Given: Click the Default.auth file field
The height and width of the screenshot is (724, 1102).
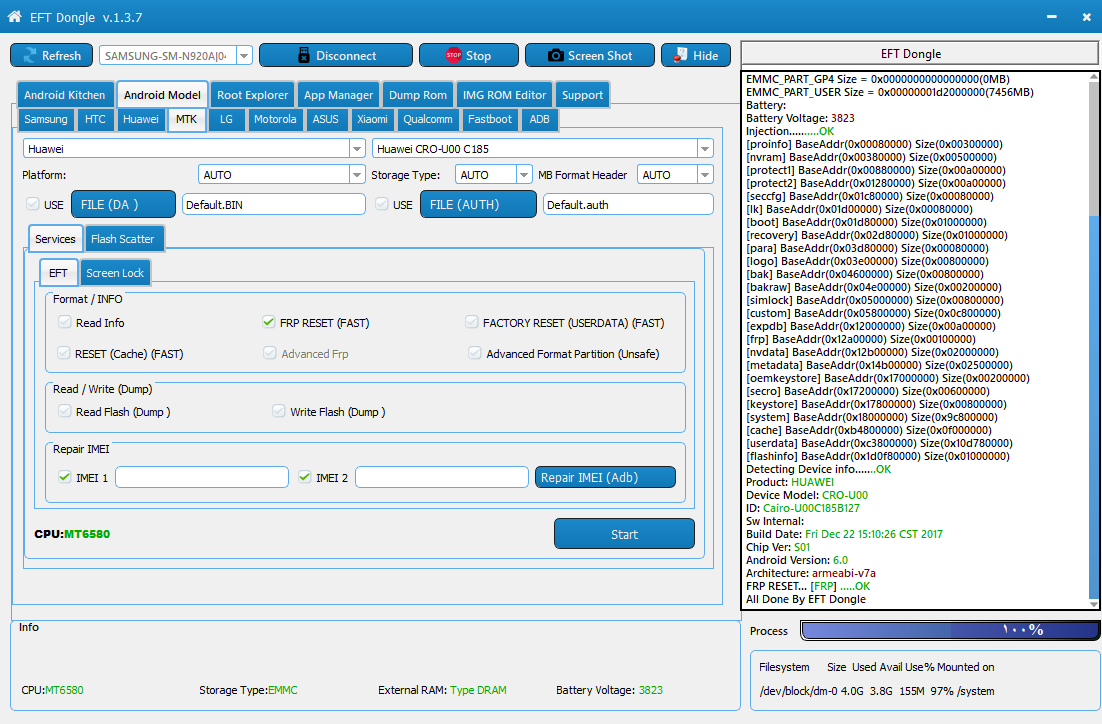Looking at the screenshot, I should [x=628, y=205].
